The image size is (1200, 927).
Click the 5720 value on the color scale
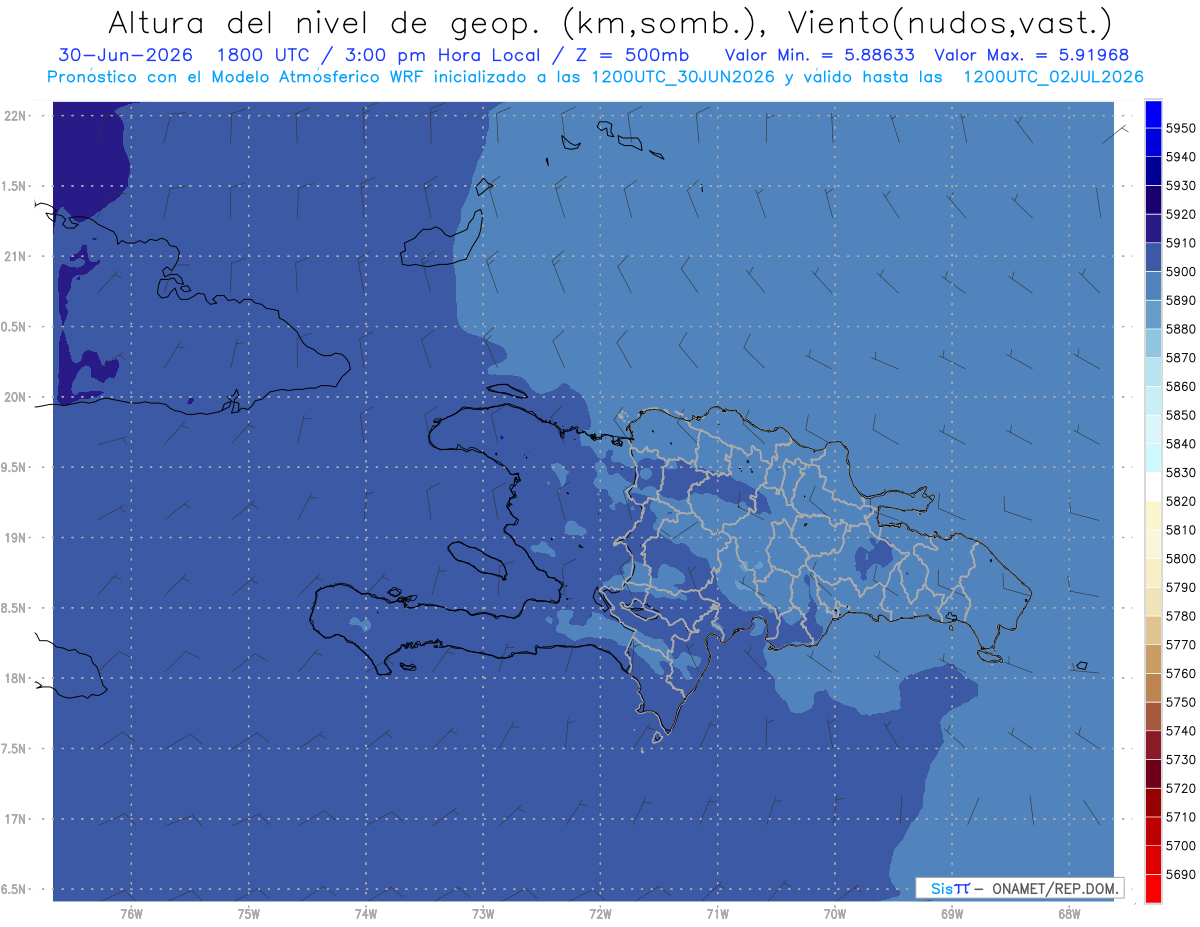pos(1181,788)
